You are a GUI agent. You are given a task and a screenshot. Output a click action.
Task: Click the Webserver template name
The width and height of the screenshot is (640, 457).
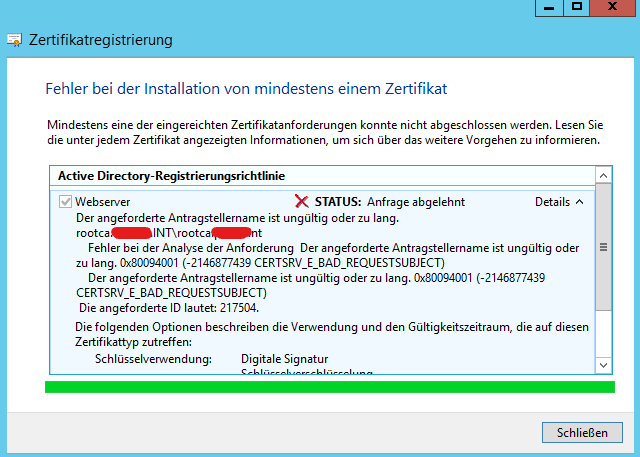point(102,202)
